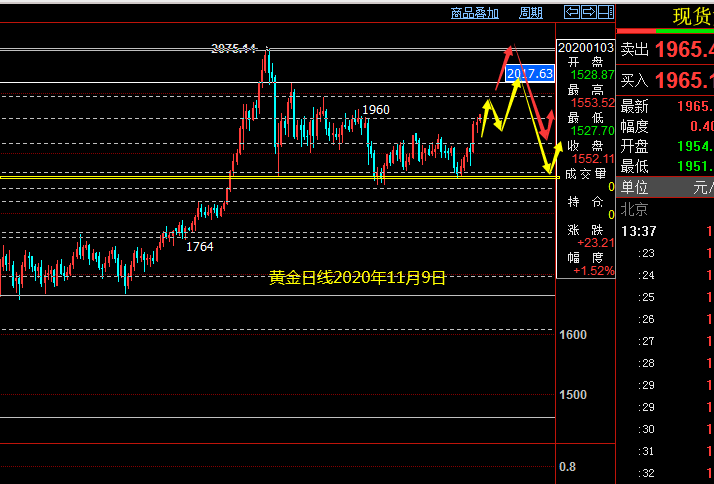Click the 1600 price axis label
714x484 pixels.
[573, 335]
